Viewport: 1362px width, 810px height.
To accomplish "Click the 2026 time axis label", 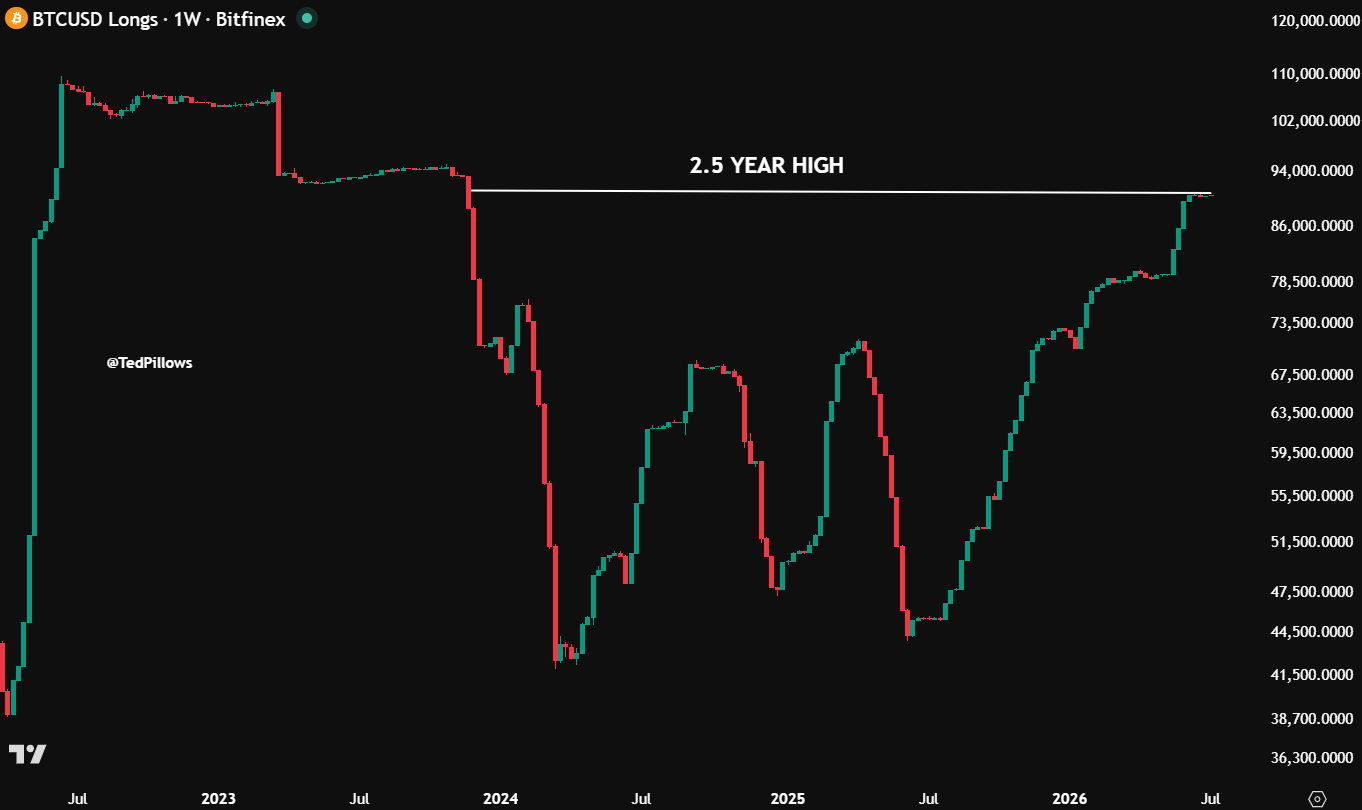I will 1070,799.
